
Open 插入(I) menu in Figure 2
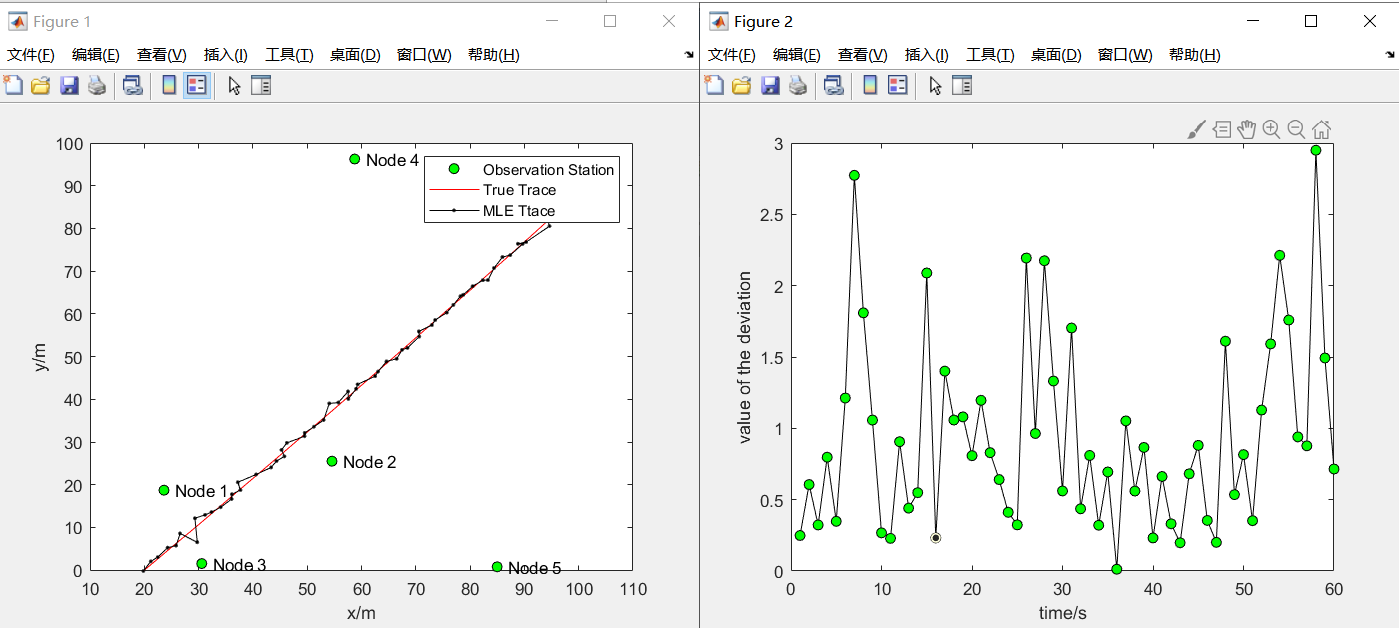point(927,55)
